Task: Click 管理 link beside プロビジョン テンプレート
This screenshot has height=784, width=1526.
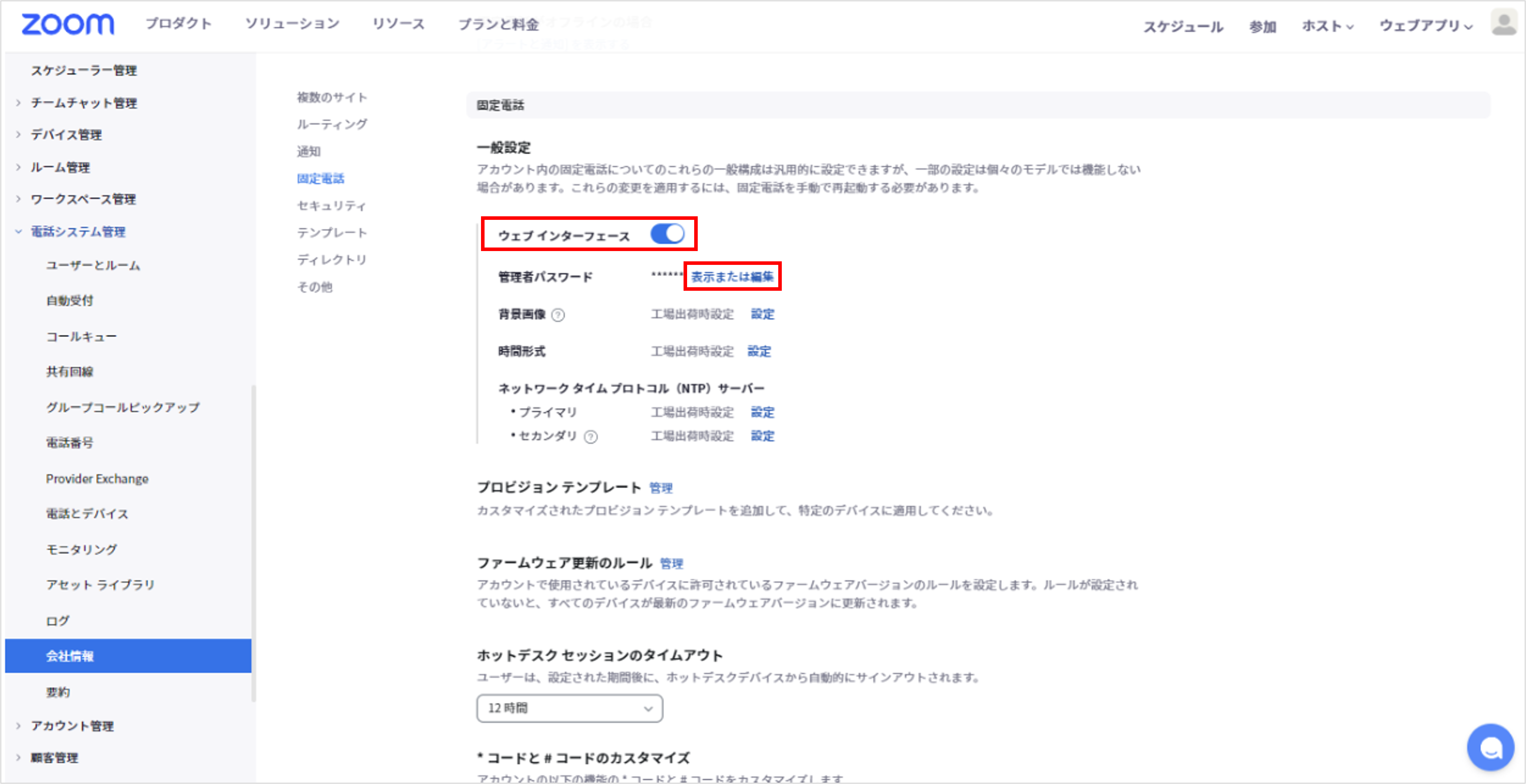Action: [x=660, y=488]
